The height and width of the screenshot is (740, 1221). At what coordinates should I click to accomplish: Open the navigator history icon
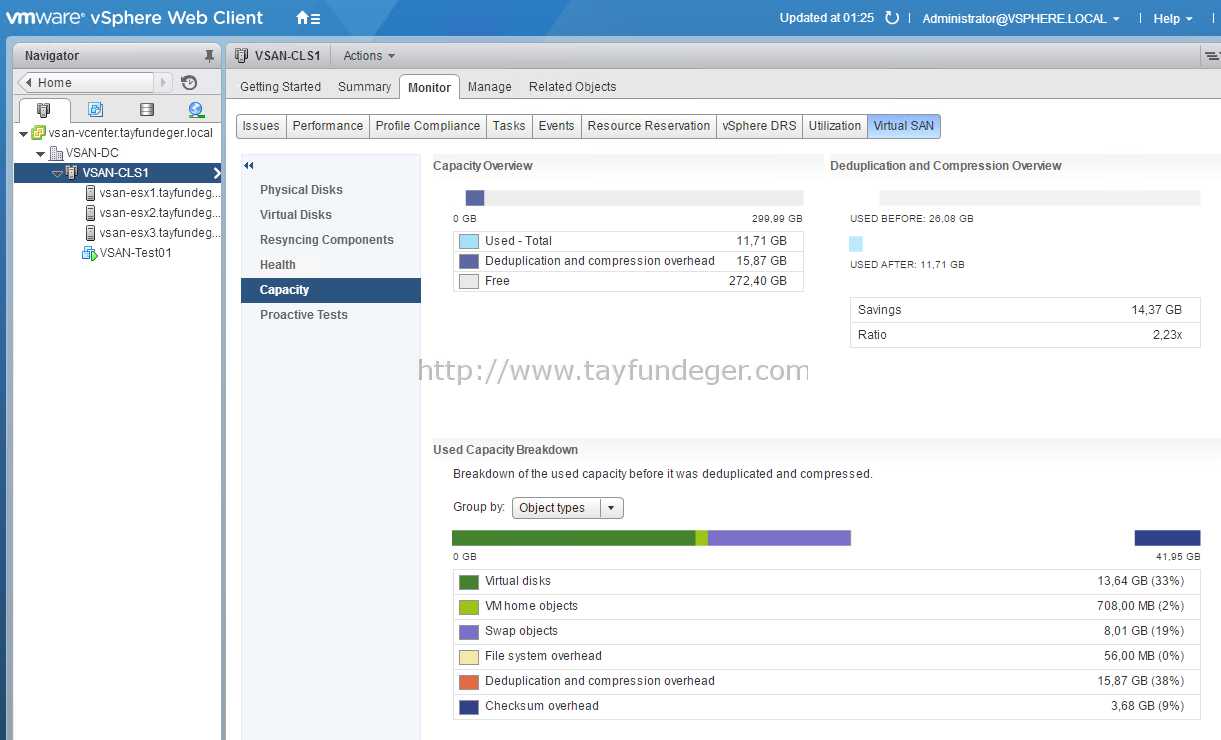(x=189, y=83)
